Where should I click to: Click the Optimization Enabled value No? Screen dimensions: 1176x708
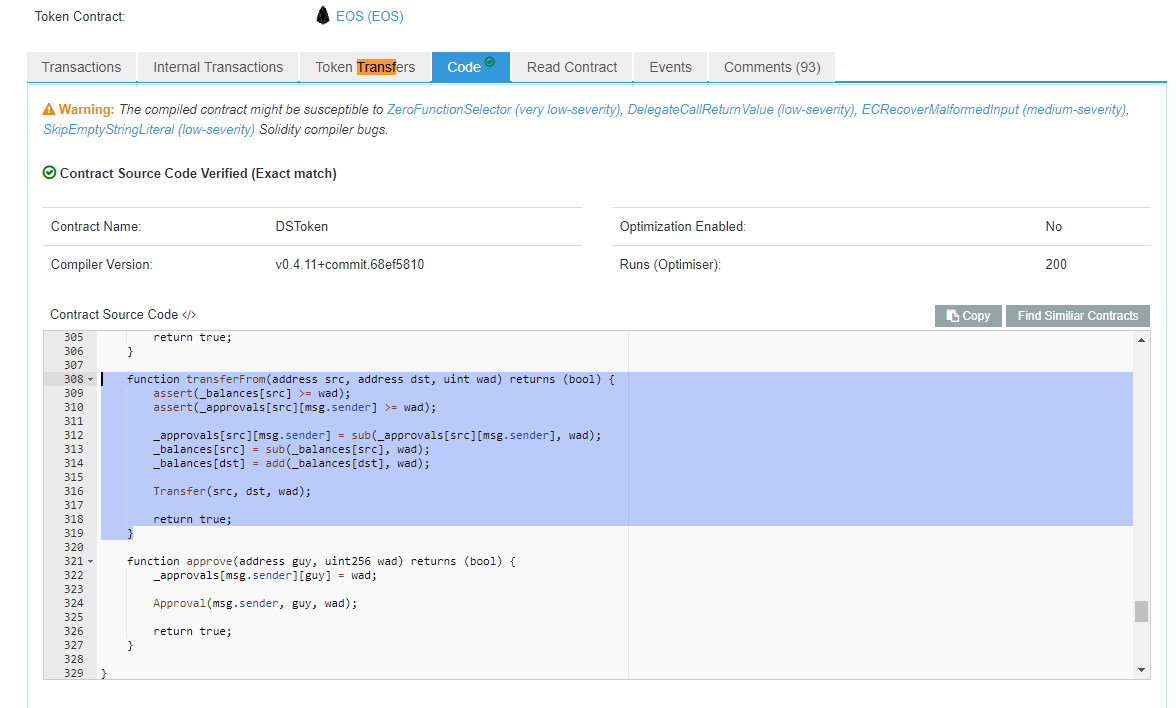click(1054, 226)
